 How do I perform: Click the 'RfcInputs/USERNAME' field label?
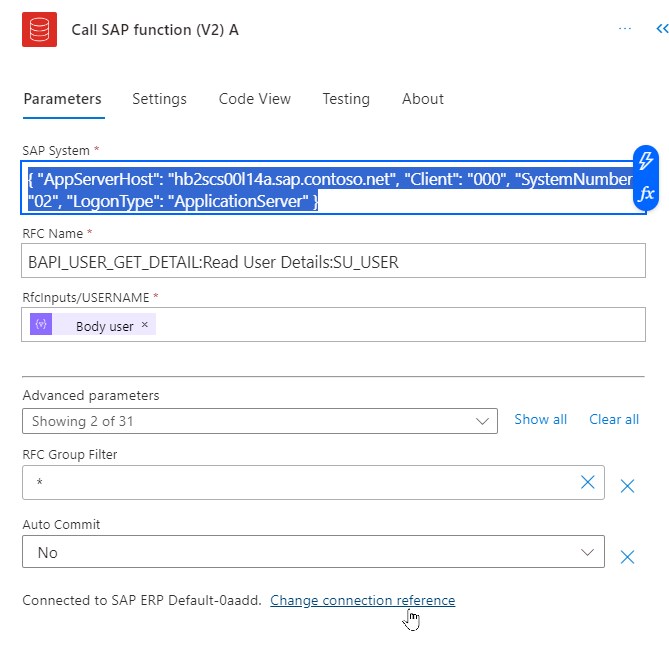point(86,297)
